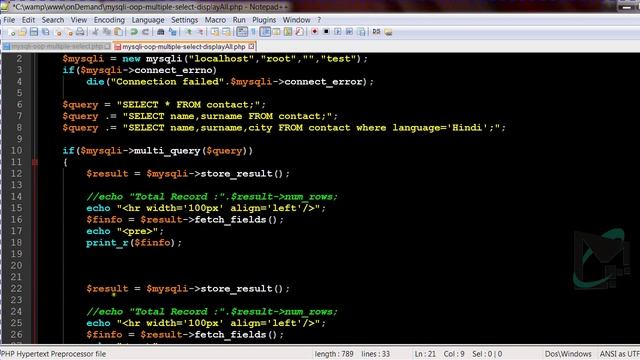Viewport: 640px width, 360px height.
Task: Close the mysqli-oop-multiple-select.php tab
Action: 107,47
